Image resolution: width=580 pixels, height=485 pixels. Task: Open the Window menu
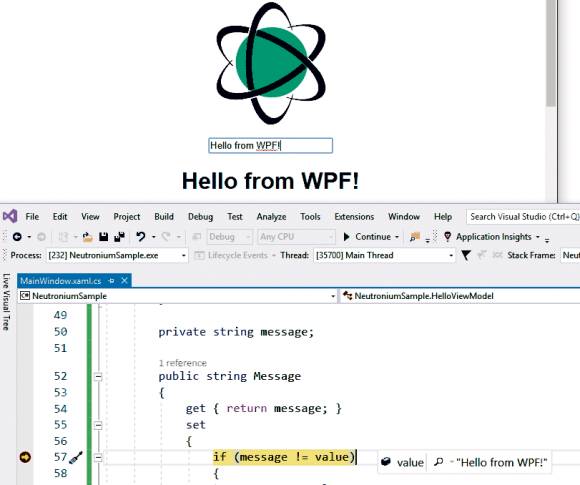click(404, 216)
